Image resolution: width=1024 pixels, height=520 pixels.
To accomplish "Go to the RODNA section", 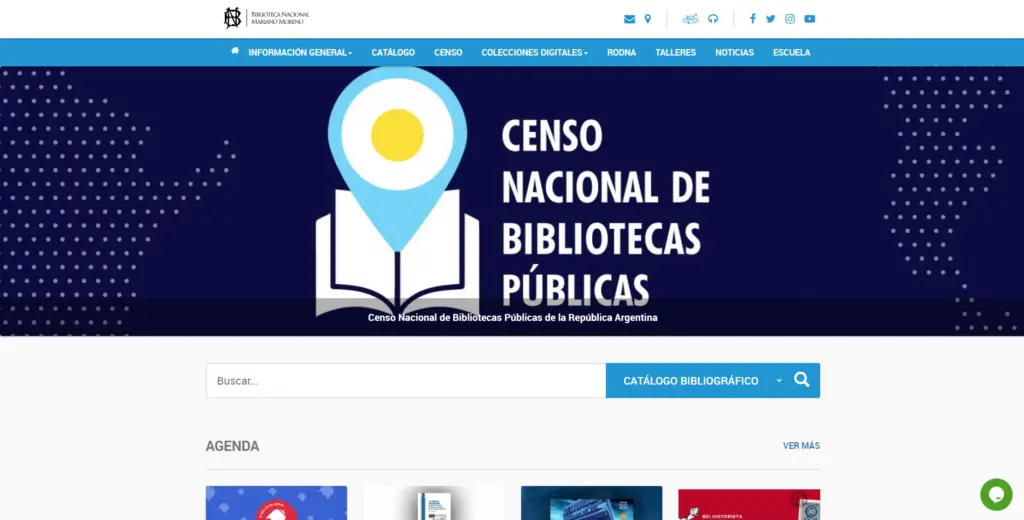I will (621, 52).
